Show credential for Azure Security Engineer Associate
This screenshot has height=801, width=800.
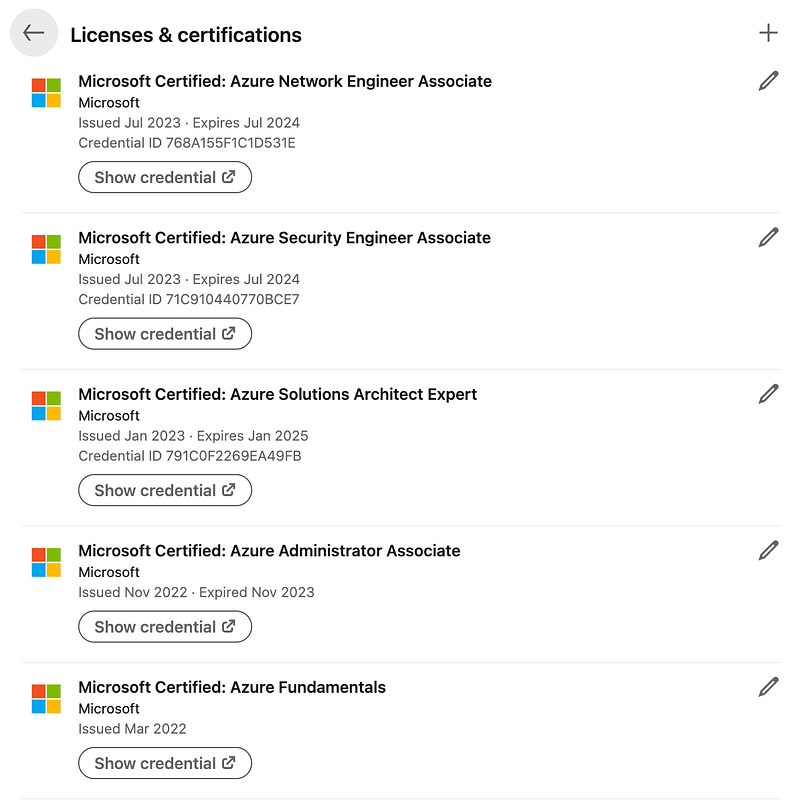tap(165, 334)
